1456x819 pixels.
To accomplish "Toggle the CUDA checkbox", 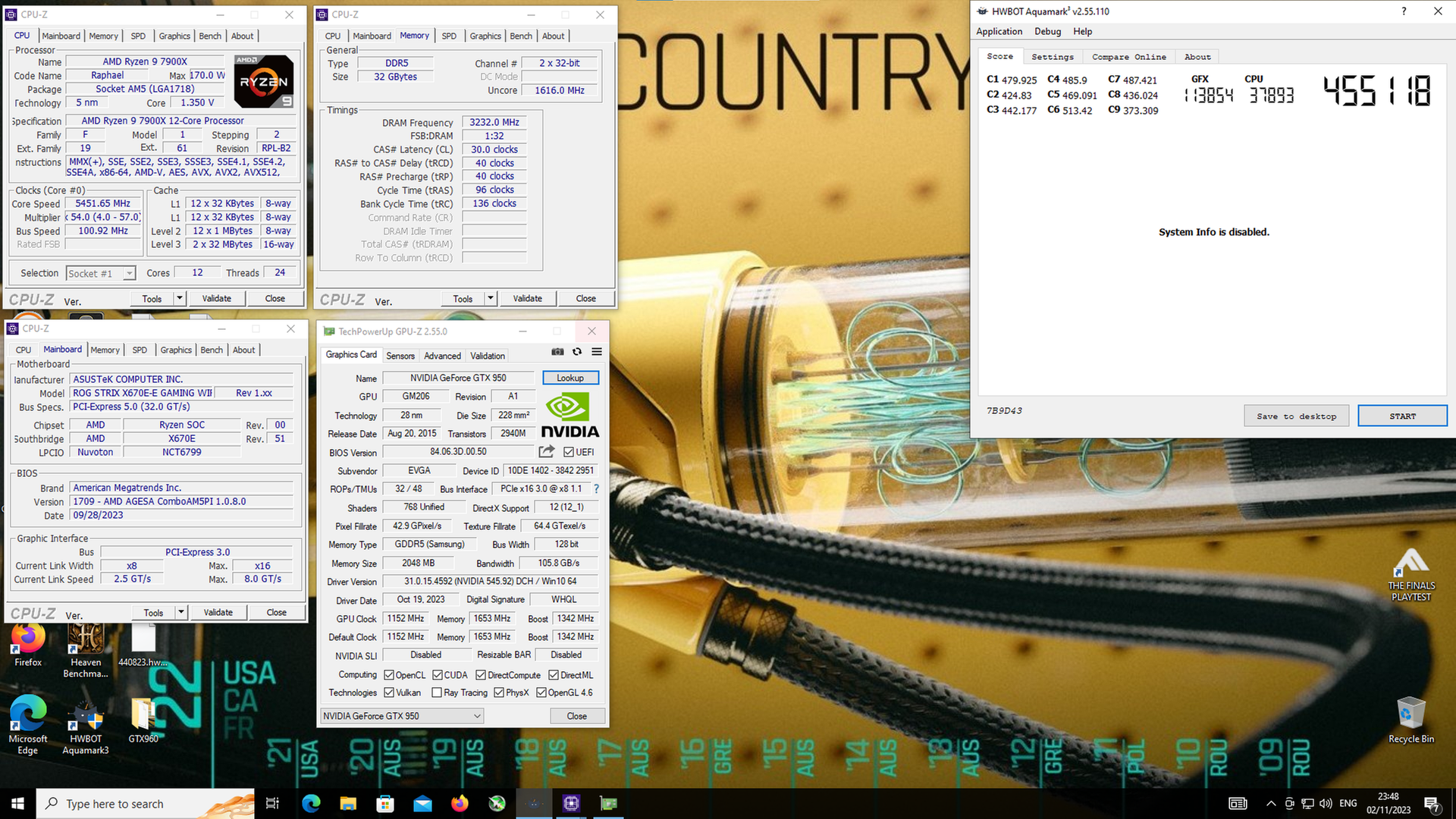I will pyautogui.click(x=438, y=675).
